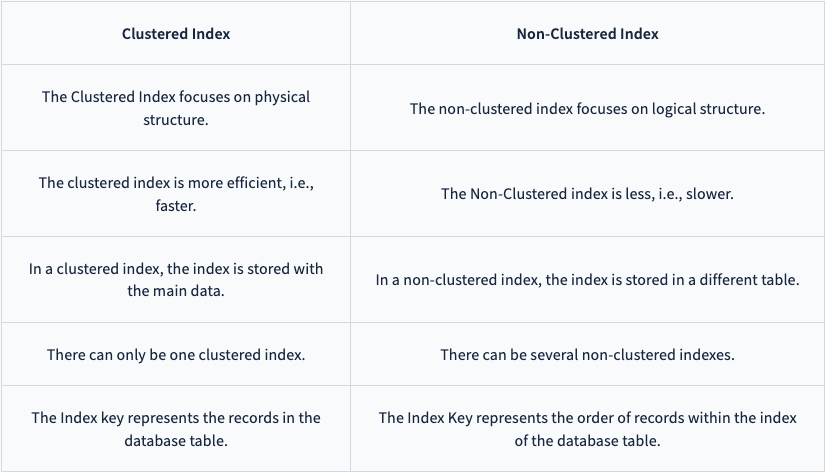This screenshot has height=472, width=825.
Task: Click the several non-clustered indexes cell
Action: click(587, 354)
